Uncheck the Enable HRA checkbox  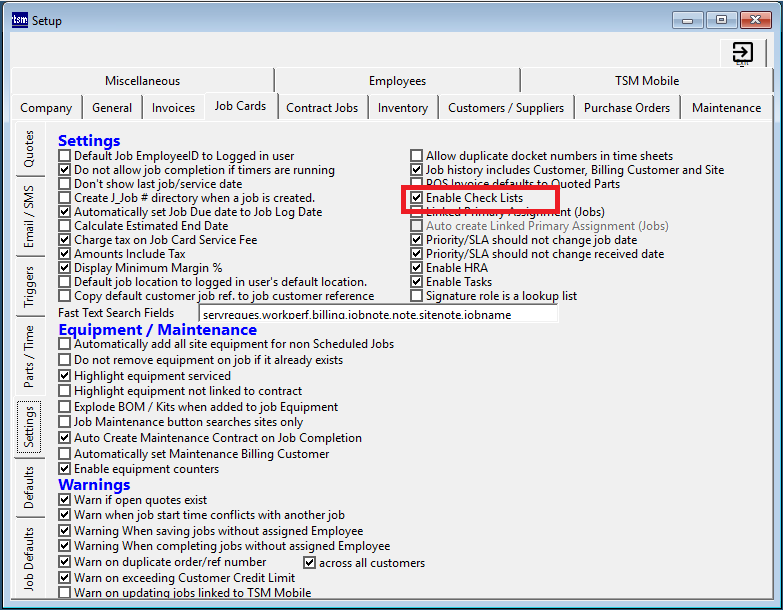417,268
